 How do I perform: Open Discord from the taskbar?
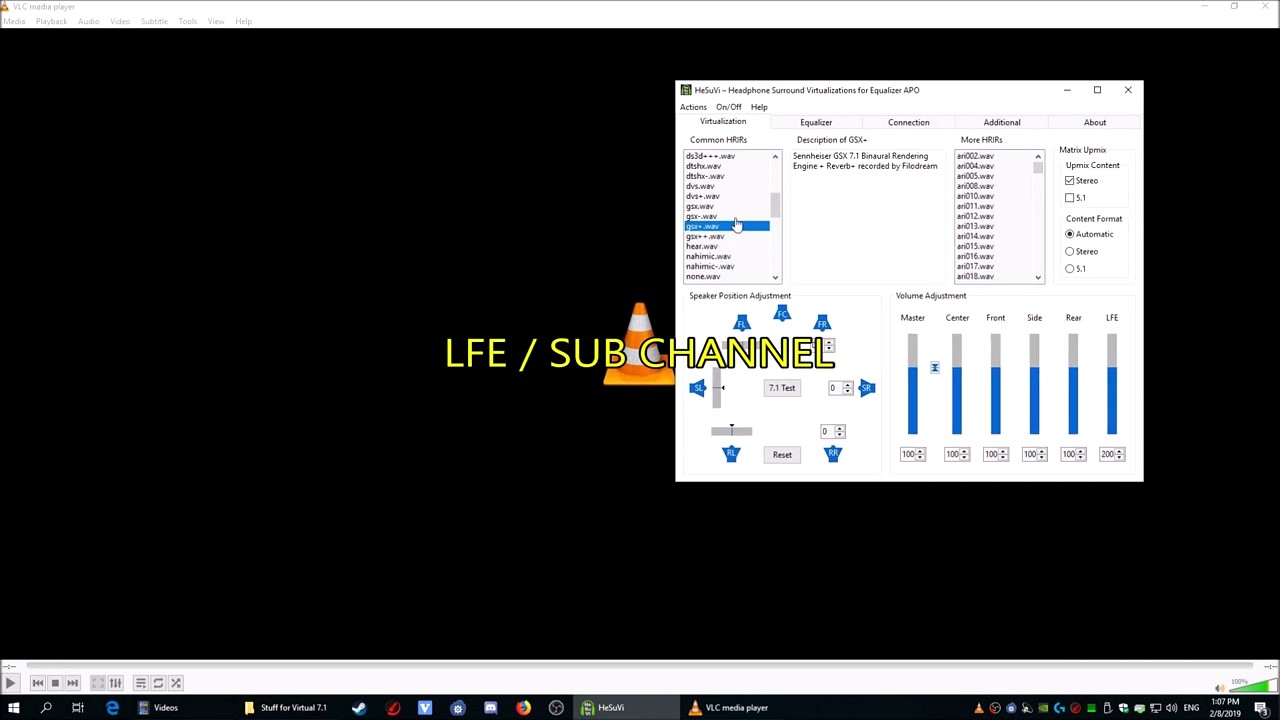click(490, 707)
